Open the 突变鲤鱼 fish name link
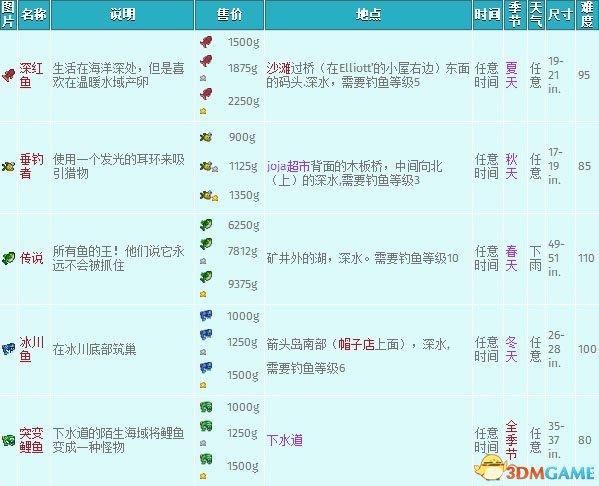Screen dimensions: 599x486 pyautogui.click(x=31, y=440)
